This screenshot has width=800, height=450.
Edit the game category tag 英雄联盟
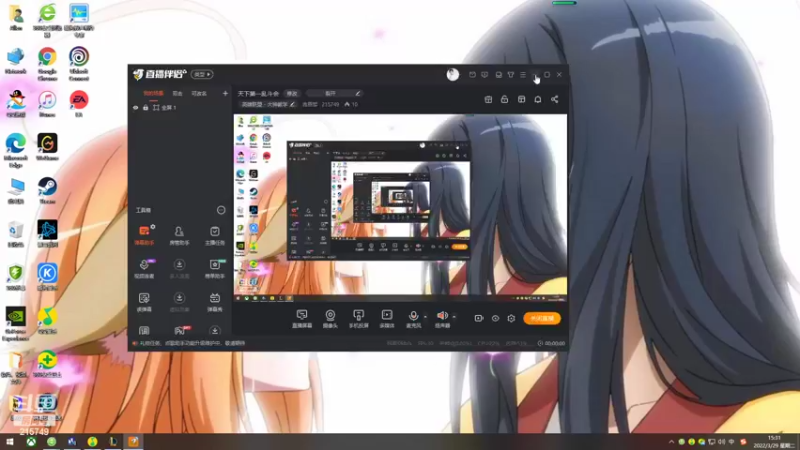click(268, 105)
